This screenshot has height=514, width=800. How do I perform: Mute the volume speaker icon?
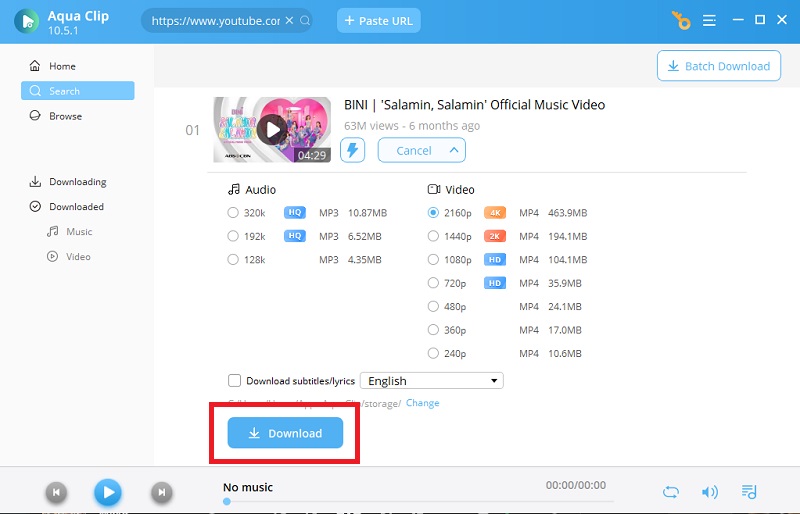coord(710,492)
